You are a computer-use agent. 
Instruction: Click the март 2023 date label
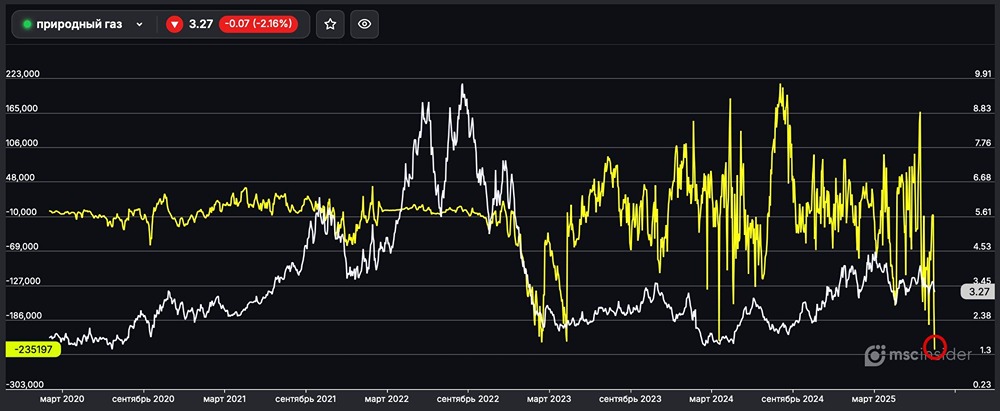pos(548,400)
